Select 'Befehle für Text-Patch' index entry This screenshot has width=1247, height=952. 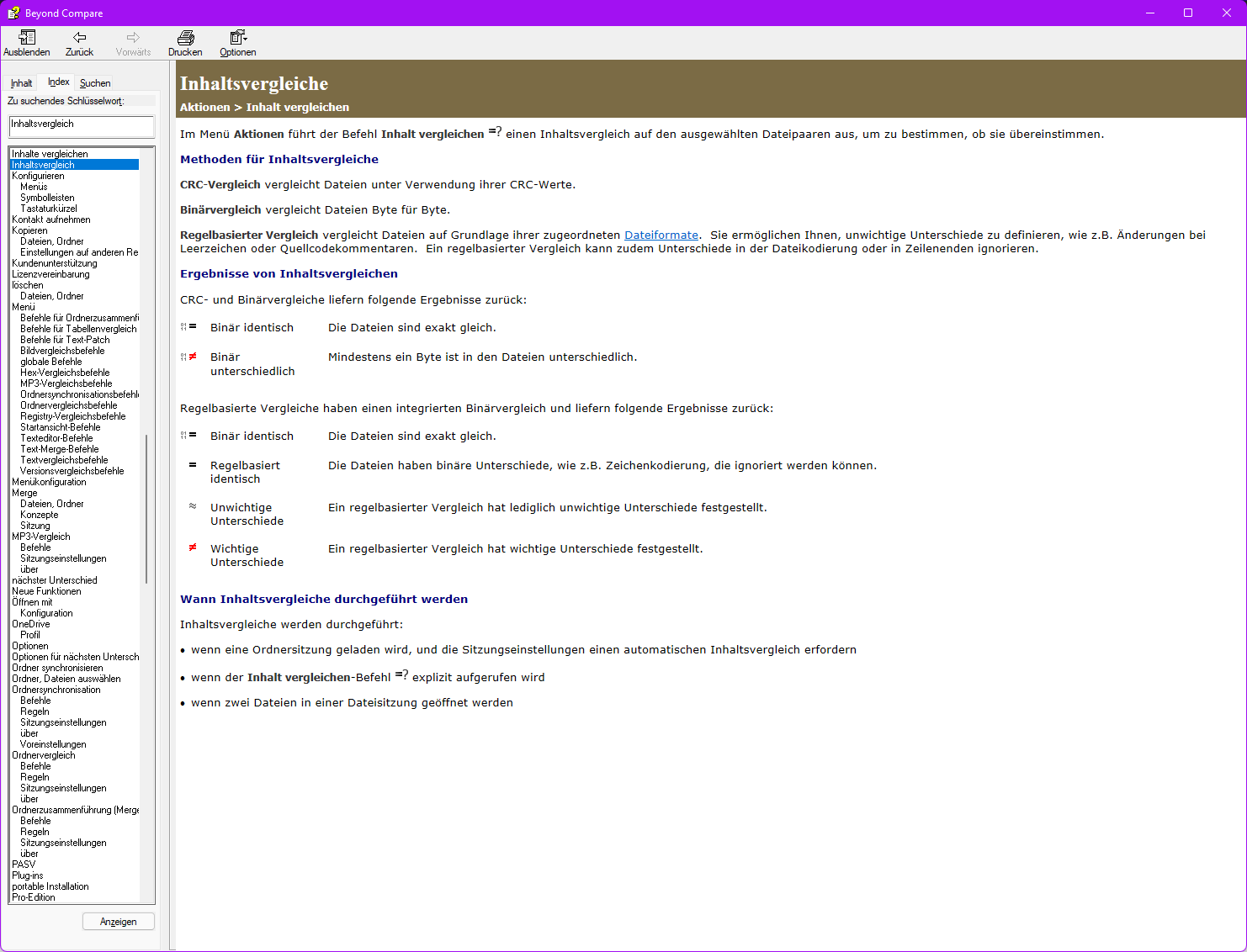[65, 340]
